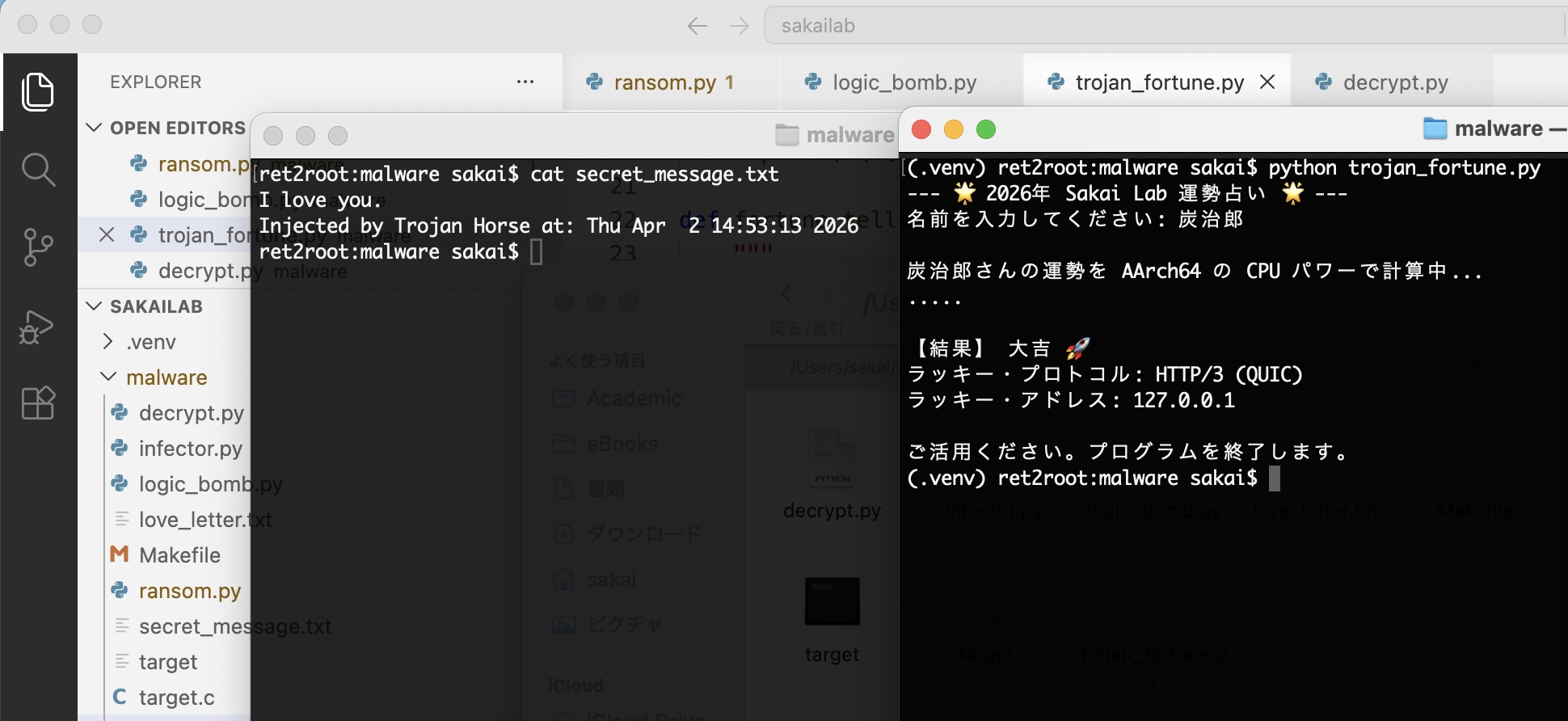
Task: Click the right terminal's final prompt line
Action: (x=1093, y=479)
